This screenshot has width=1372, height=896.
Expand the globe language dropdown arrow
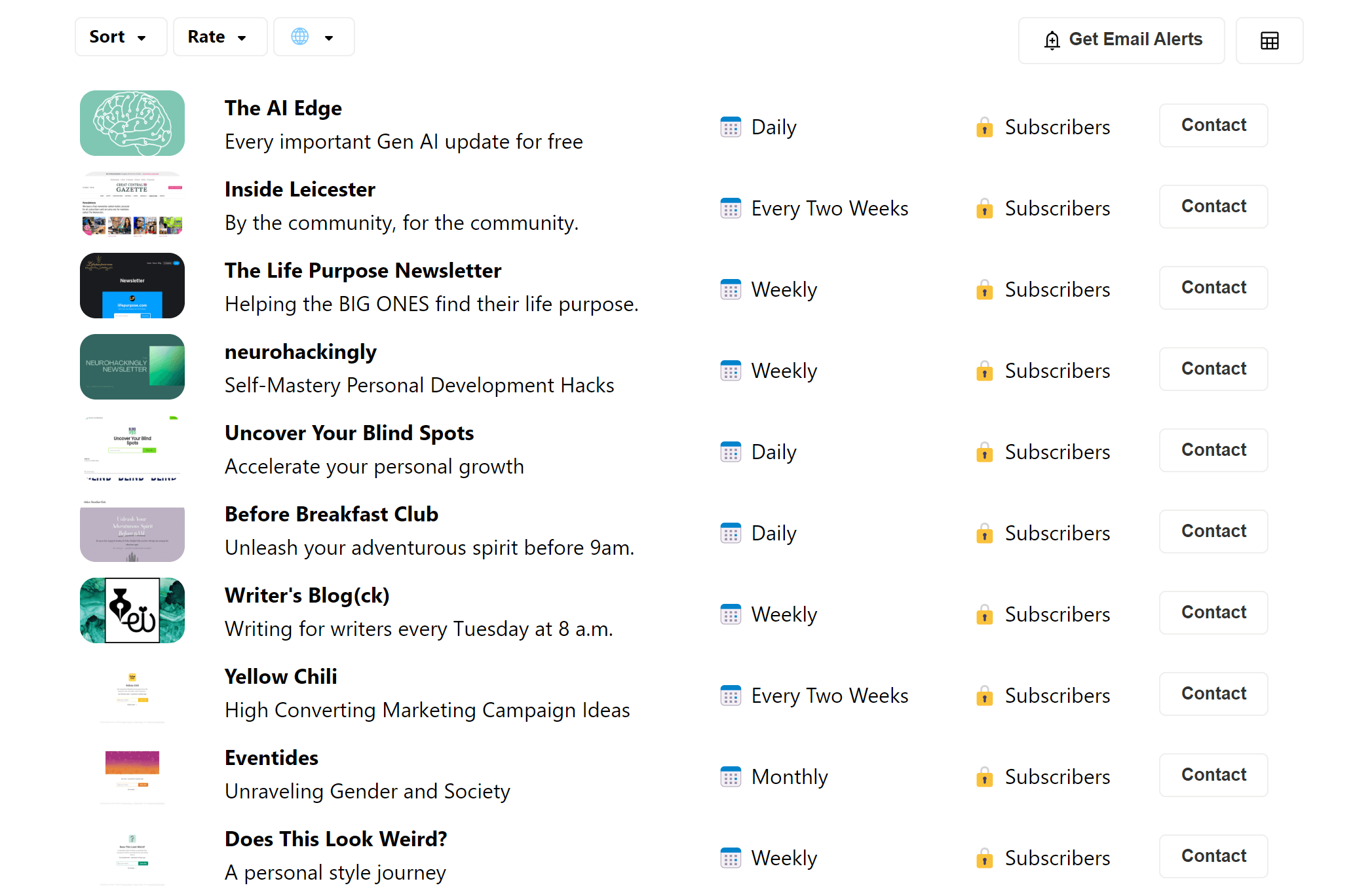[330, 37]
